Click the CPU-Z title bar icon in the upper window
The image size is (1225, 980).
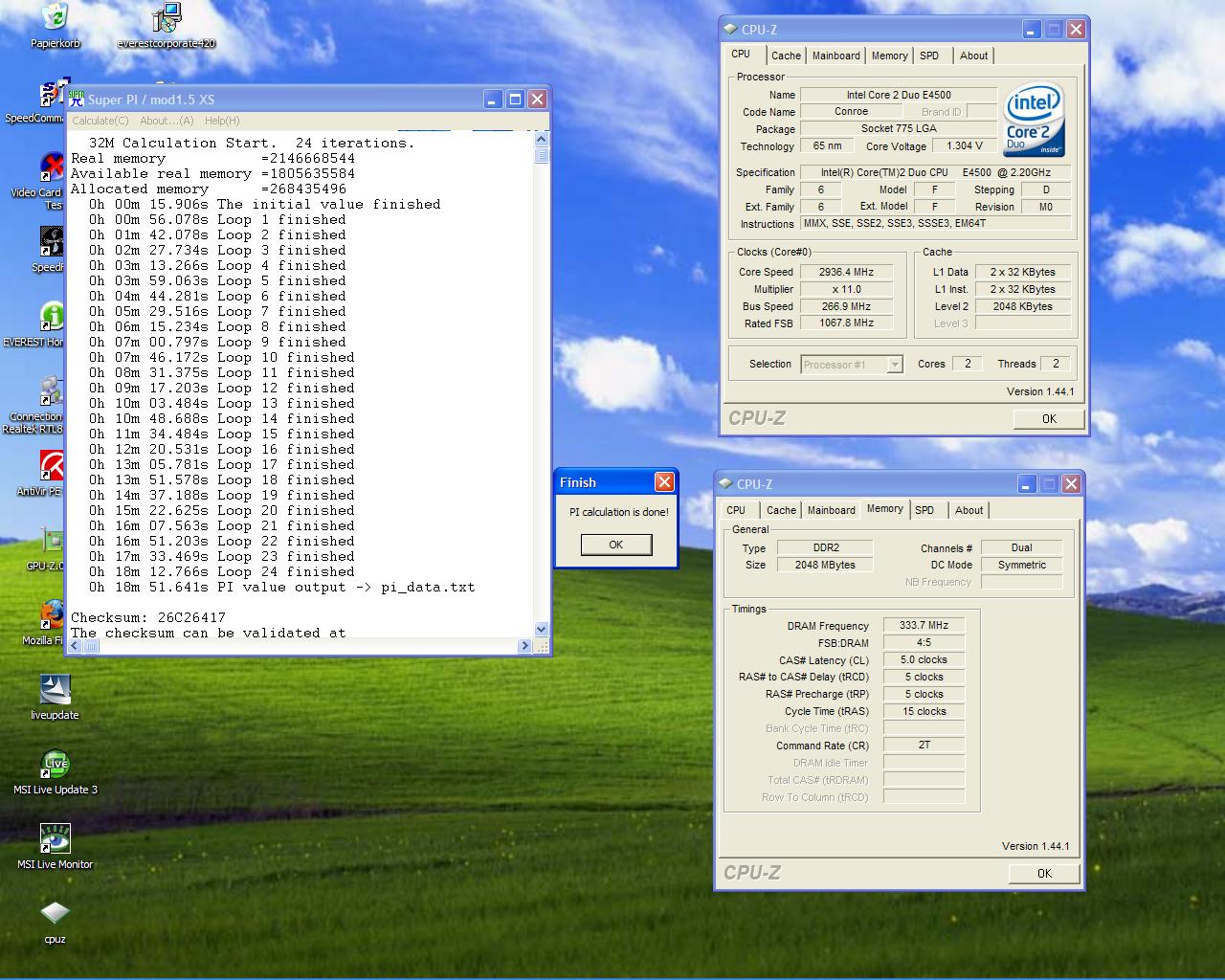(730, 30)
